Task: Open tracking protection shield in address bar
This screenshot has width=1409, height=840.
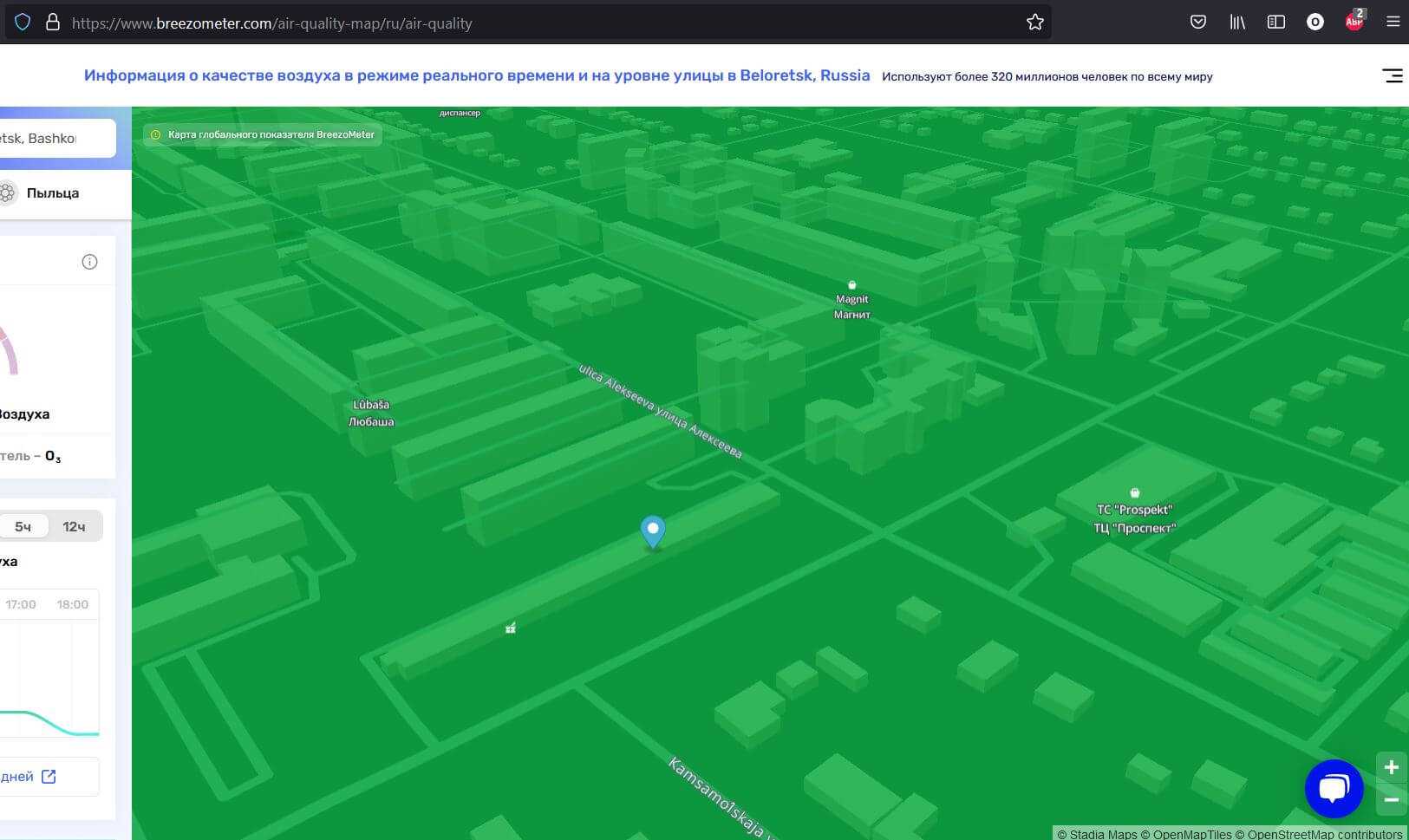Action: click(x=23, y=23)
